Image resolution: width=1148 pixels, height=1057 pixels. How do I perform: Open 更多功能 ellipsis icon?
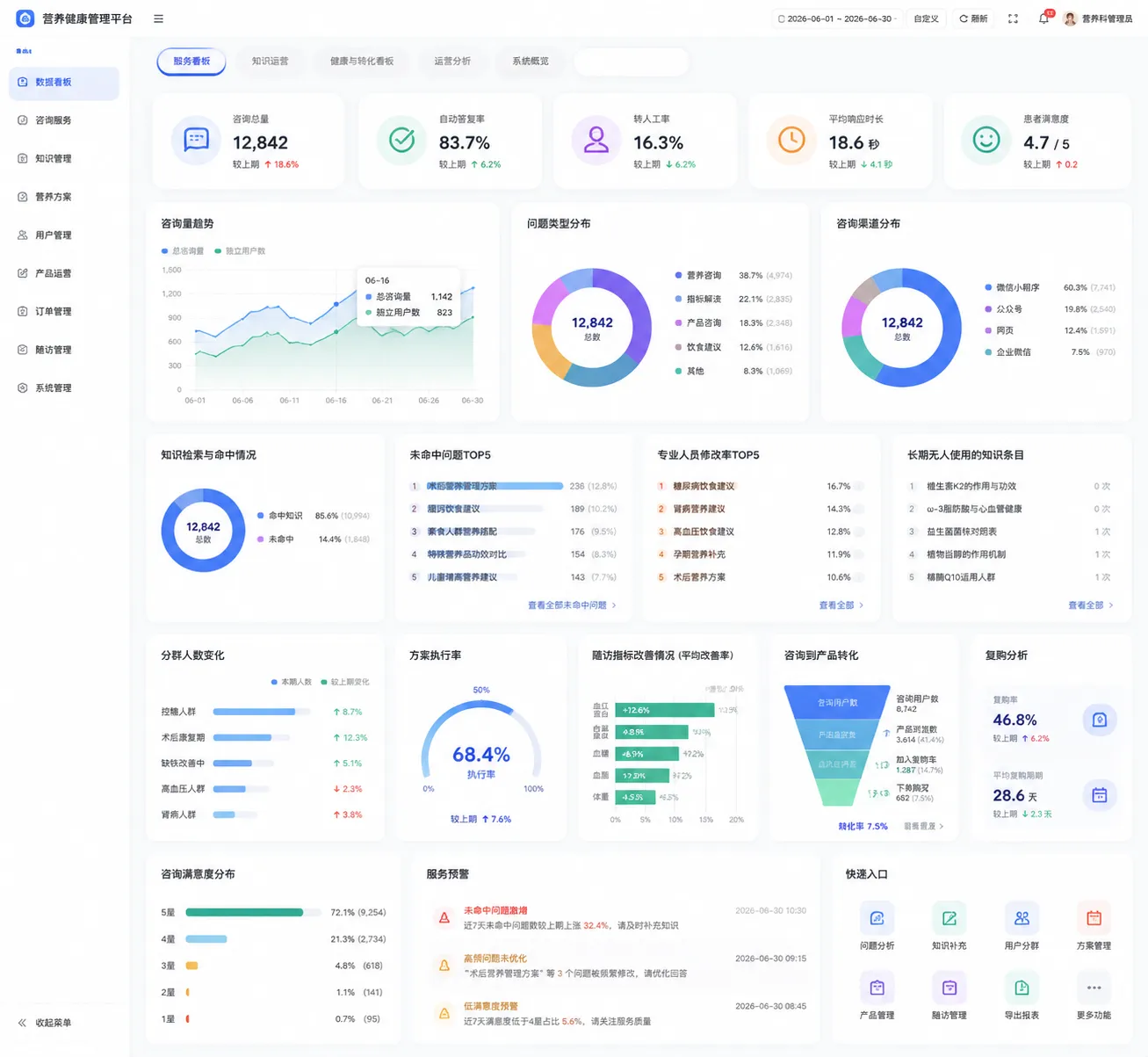click(x=1094, y=988)
